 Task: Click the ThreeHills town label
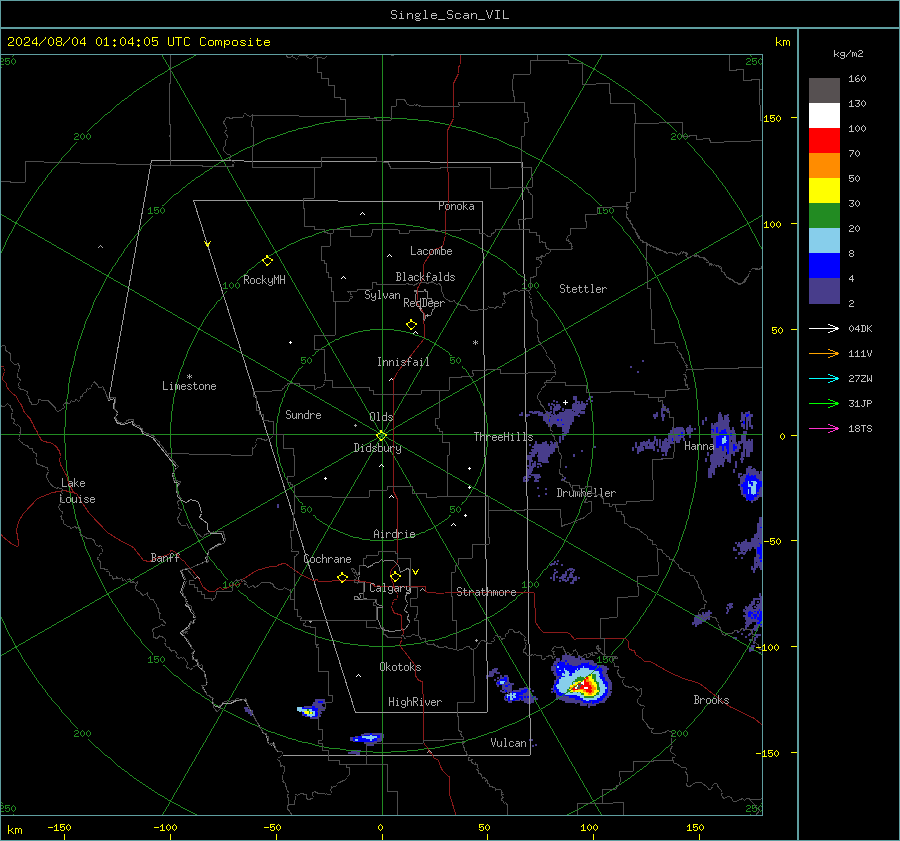(503, 437)
